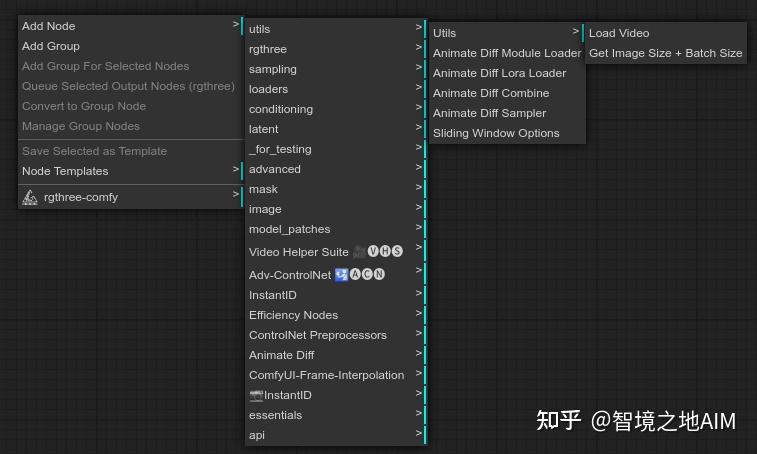
Task: Add Animate Diff Module Loader node
Action: pyautogui.click(x=507, y=53)
